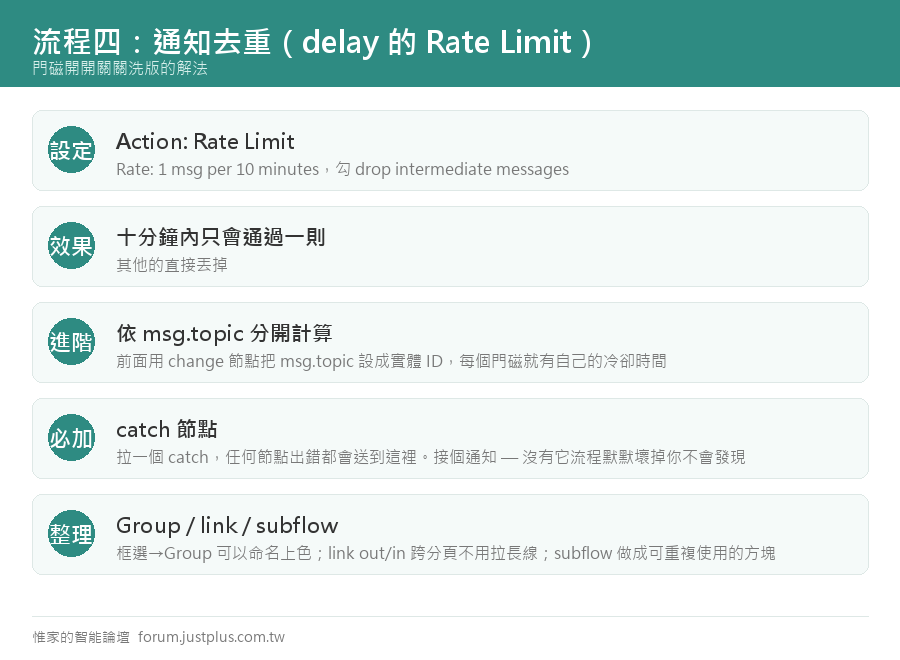Select the Action: Rate Limit heading
This screenshot has width=900, height=660.
[x=205, y=141]
